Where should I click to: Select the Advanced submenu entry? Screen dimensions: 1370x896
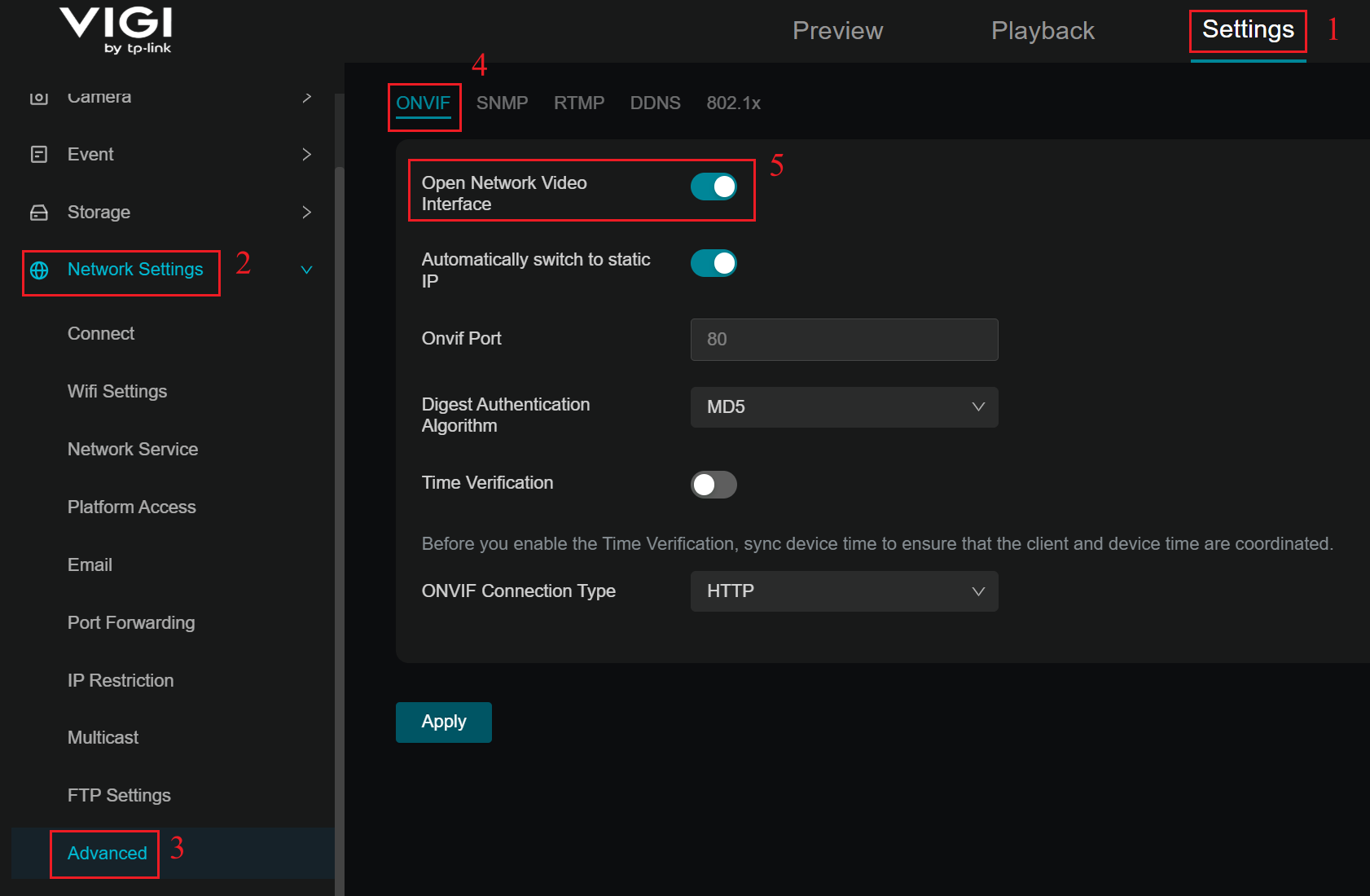coord(105,853)
